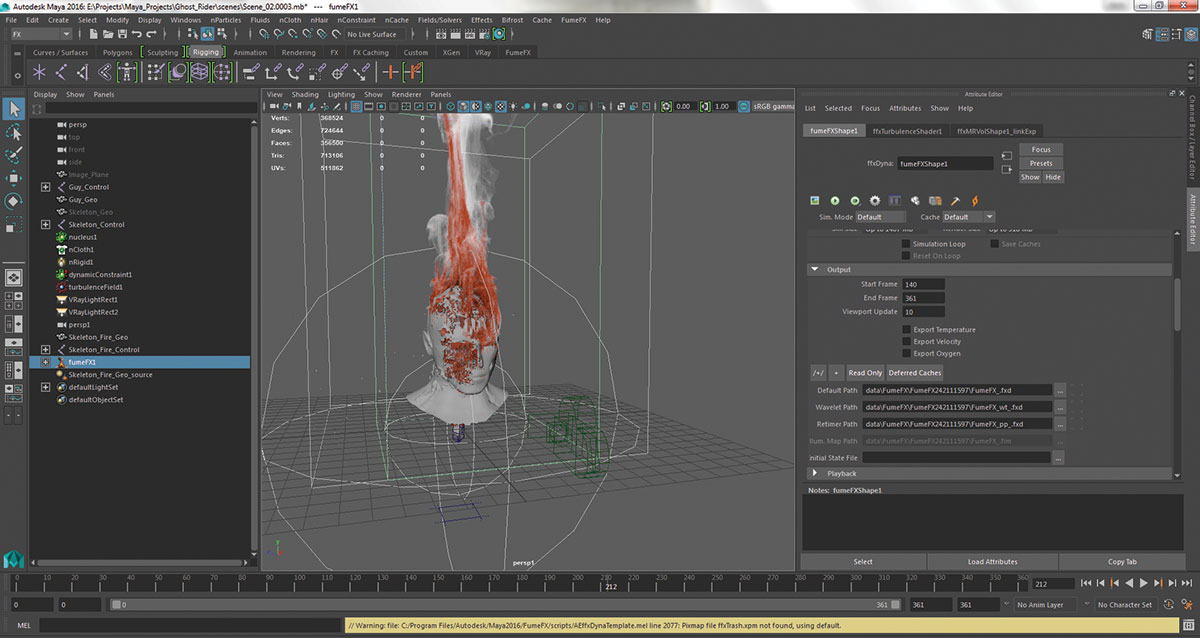Click the Copy Tab button
This screenshot has height=638, width=1200.
tap(1122, 562)
